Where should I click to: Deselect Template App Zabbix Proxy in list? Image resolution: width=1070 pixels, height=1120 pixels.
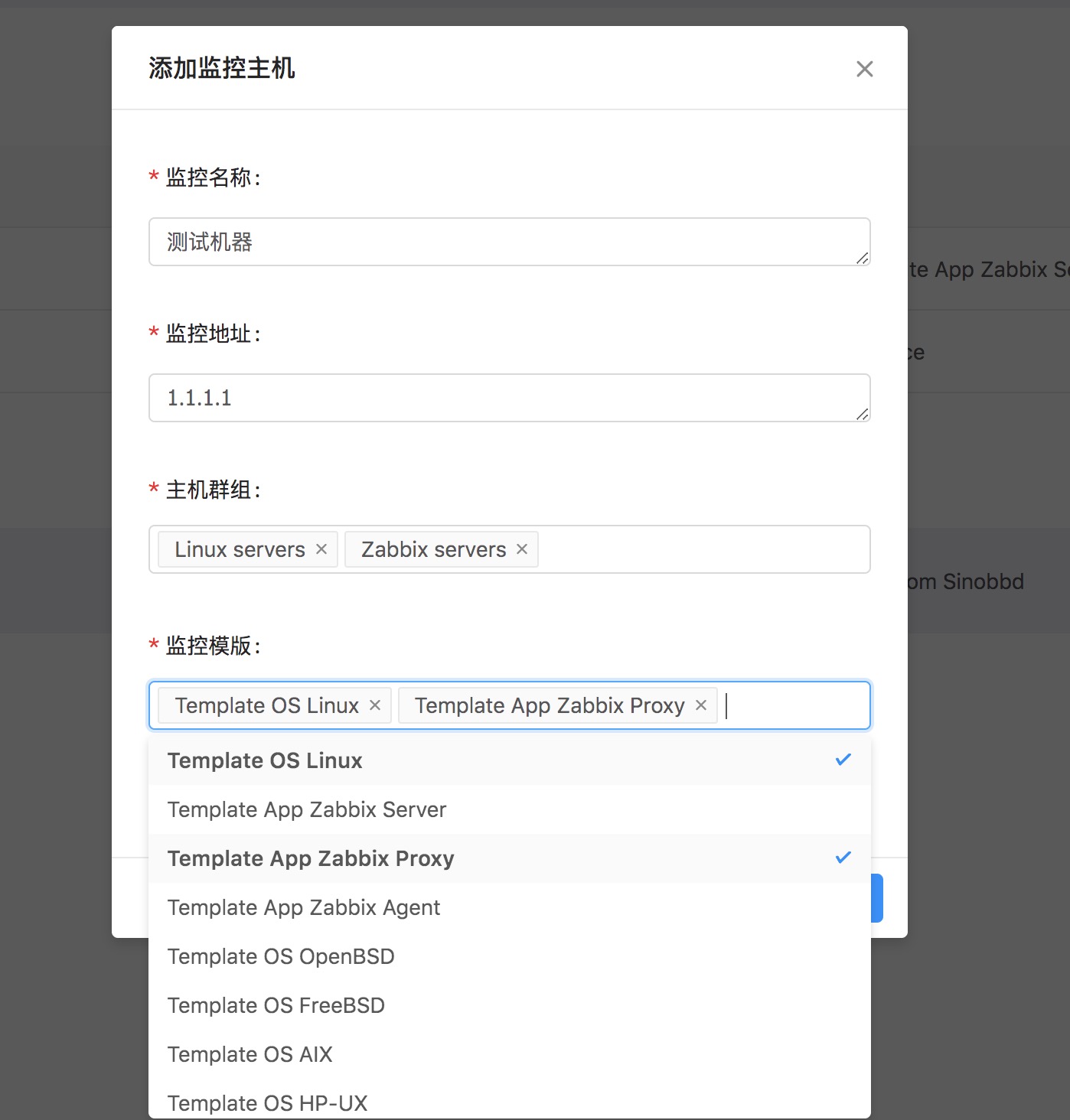point(510,858)
